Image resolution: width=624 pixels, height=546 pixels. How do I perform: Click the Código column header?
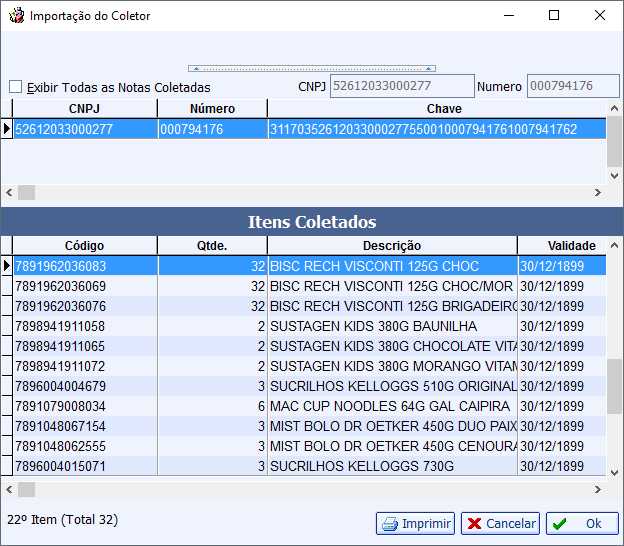click(85, 246)
